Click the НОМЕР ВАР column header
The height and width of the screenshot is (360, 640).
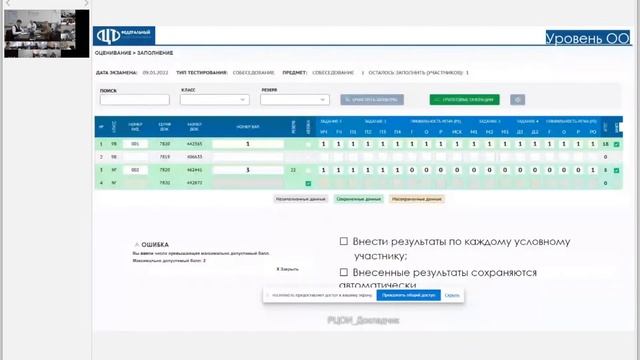[x=248, y=127]
